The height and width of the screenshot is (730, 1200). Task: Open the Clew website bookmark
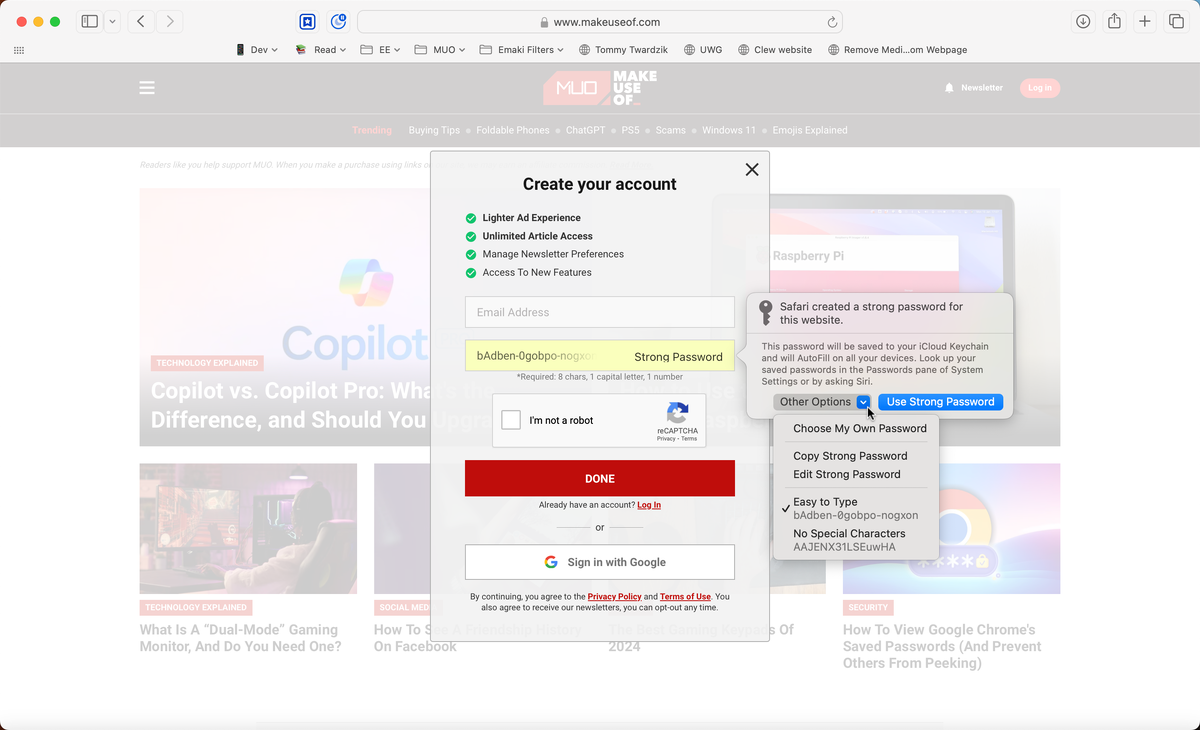(x=775, y=49)
